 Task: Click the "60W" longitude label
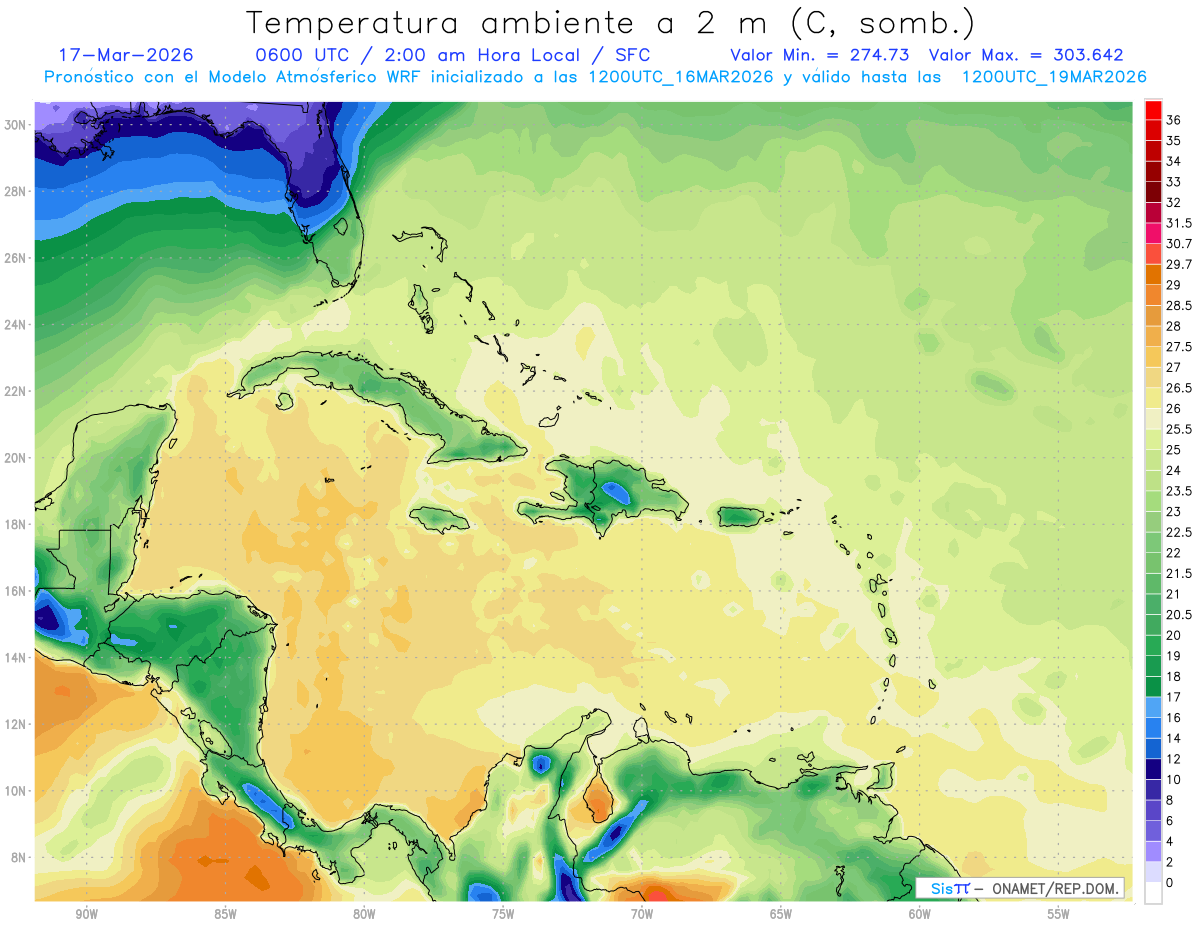click(x=920, y=915)
